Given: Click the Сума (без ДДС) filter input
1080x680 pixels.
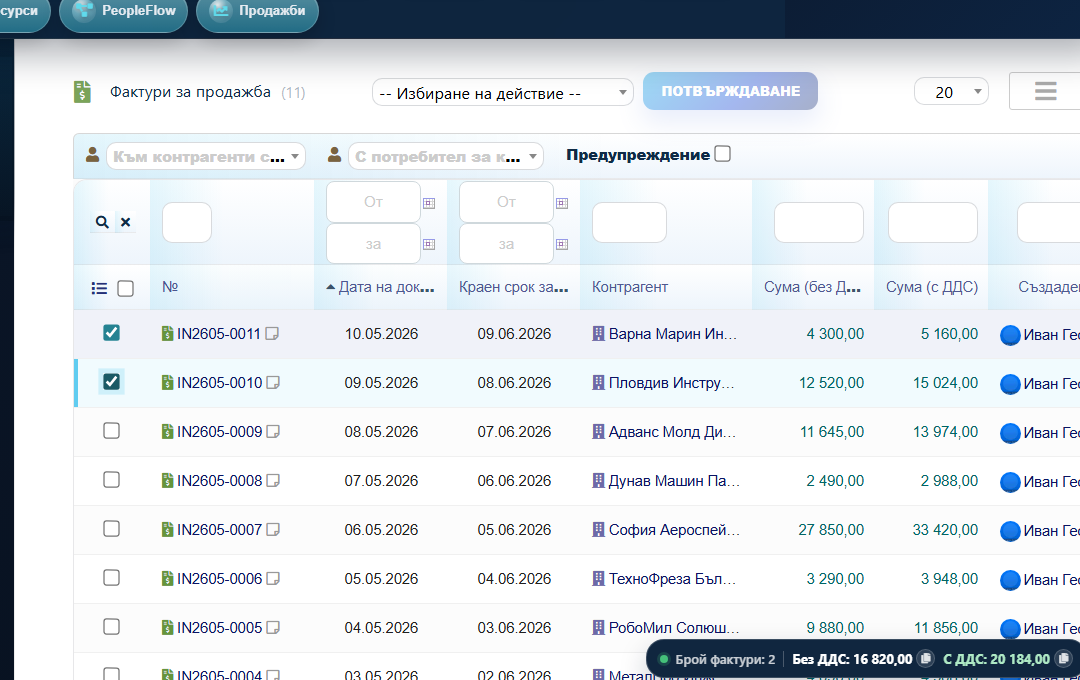Looking at the screenshot, I should (x=819, y=222).
